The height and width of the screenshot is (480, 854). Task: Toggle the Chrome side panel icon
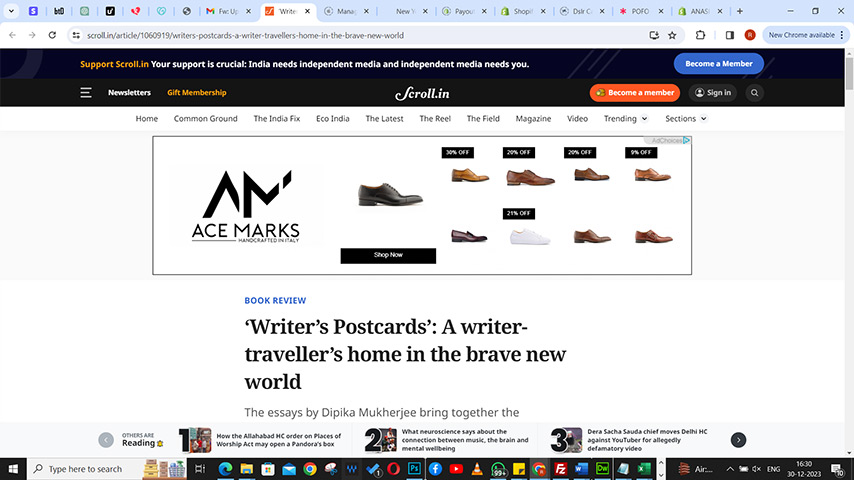pyautogui.click(x=730, y=35)
